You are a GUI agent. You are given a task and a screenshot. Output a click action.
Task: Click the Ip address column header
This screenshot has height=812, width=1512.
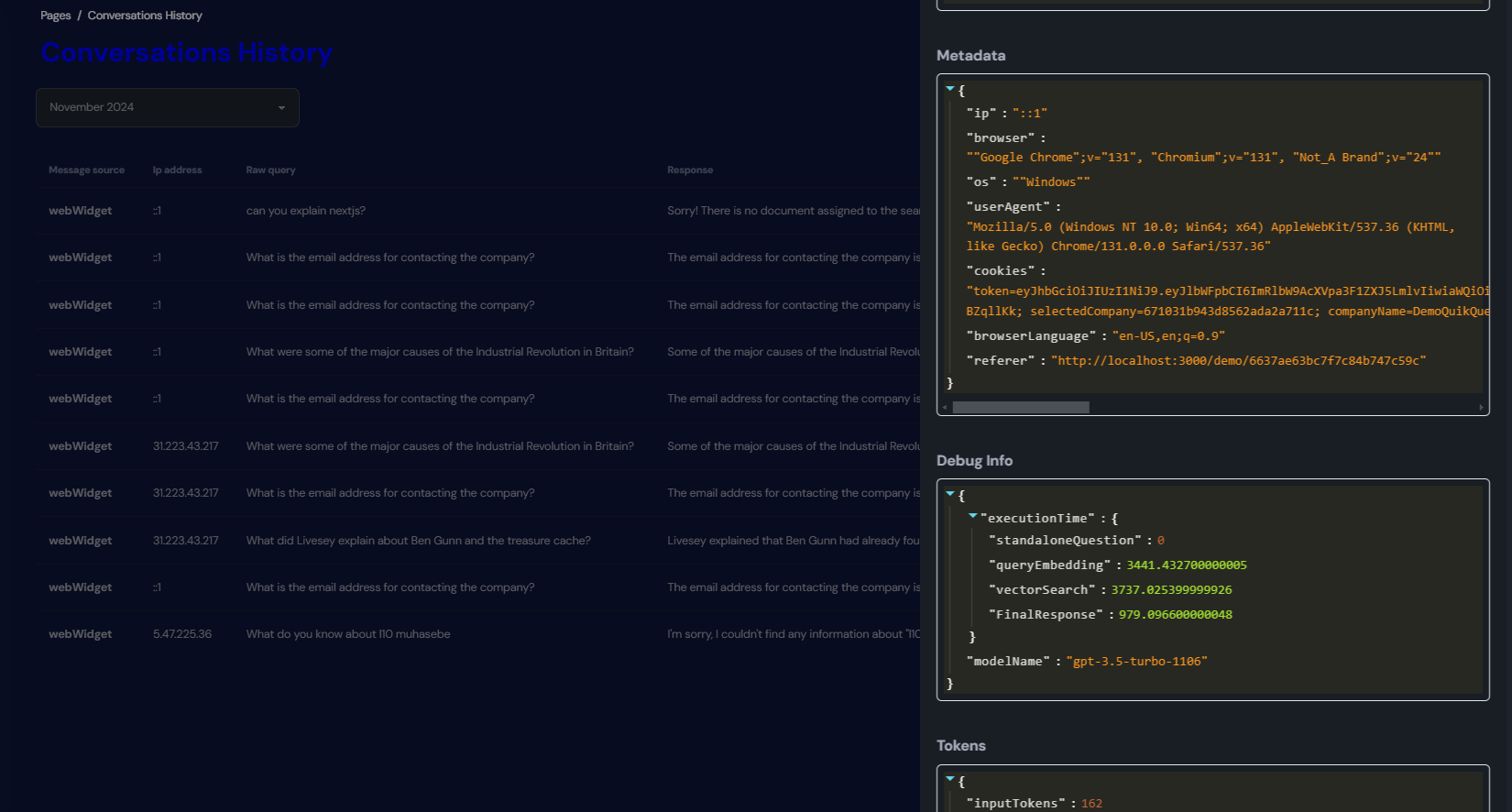[177, 170]
